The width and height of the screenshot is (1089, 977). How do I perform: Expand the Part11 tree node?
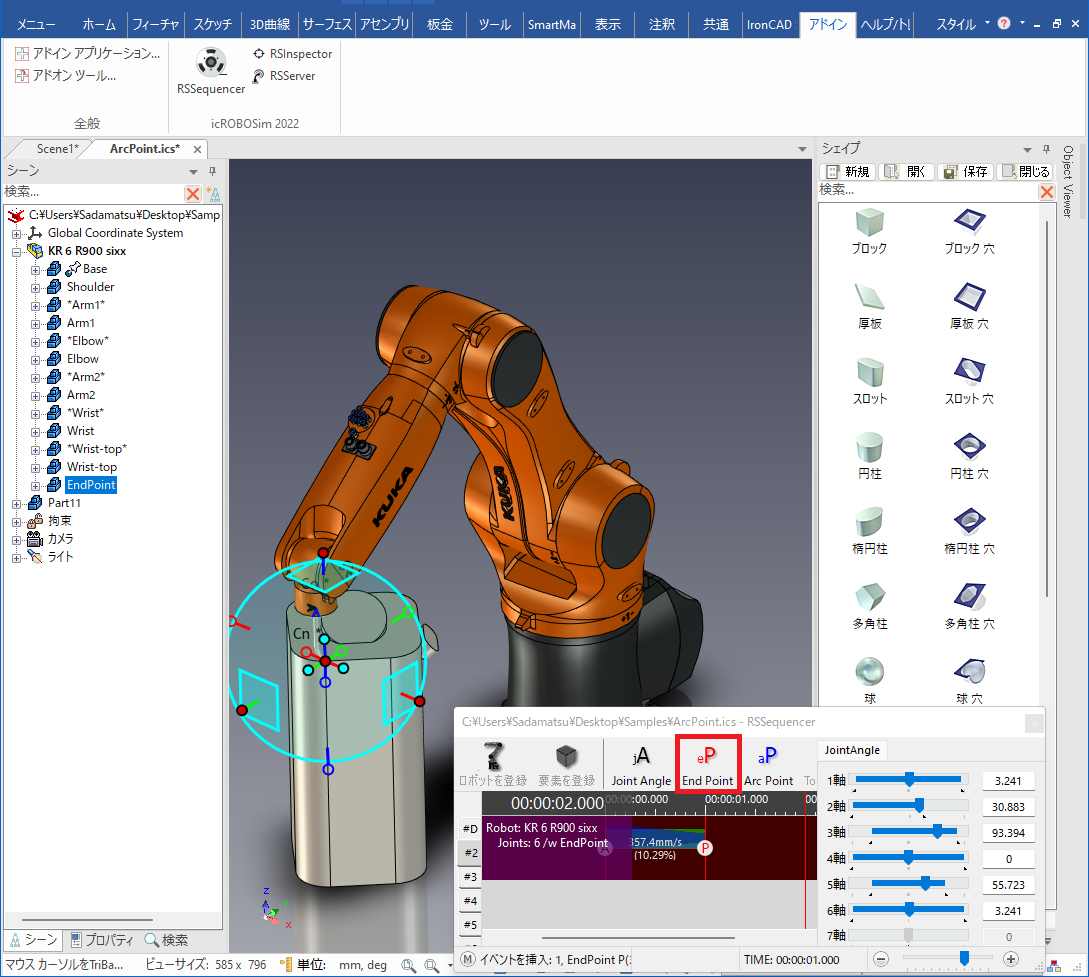pyautogui.click(x=17, y=503)
